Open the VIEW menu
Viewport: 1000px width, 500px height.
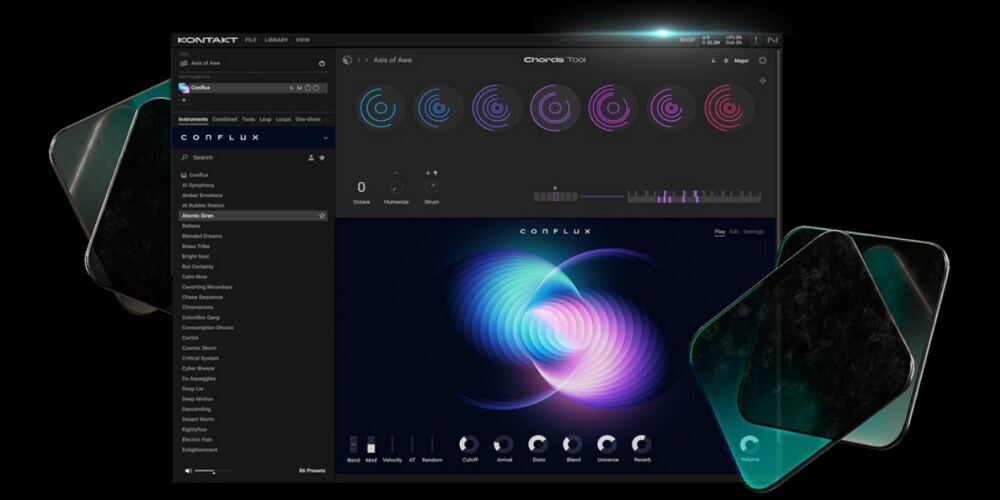point(302,40)
